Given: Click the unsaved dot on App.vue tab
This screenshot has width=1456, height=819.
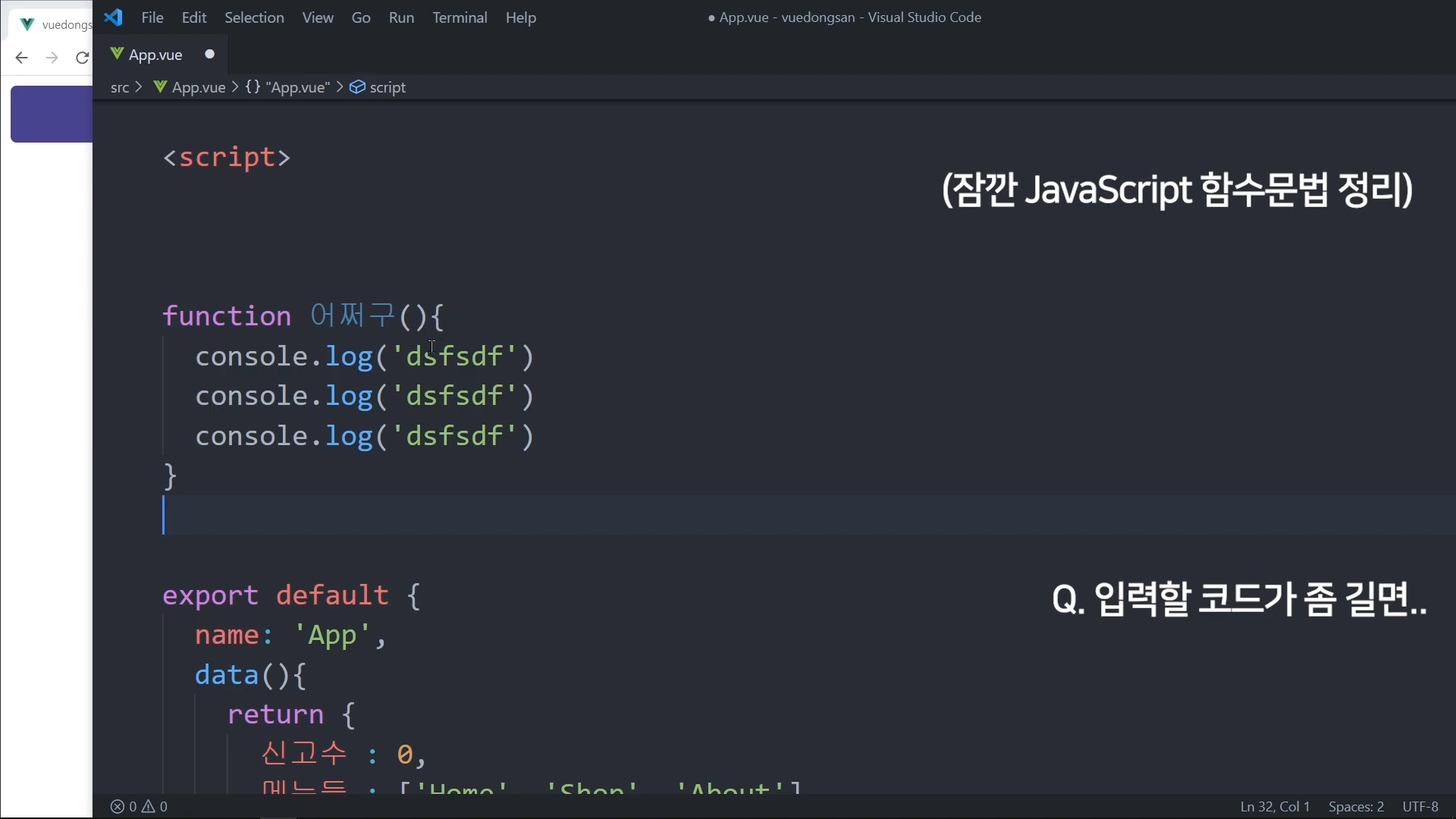Looking at the screenshot, I should (x=210, y=54).
